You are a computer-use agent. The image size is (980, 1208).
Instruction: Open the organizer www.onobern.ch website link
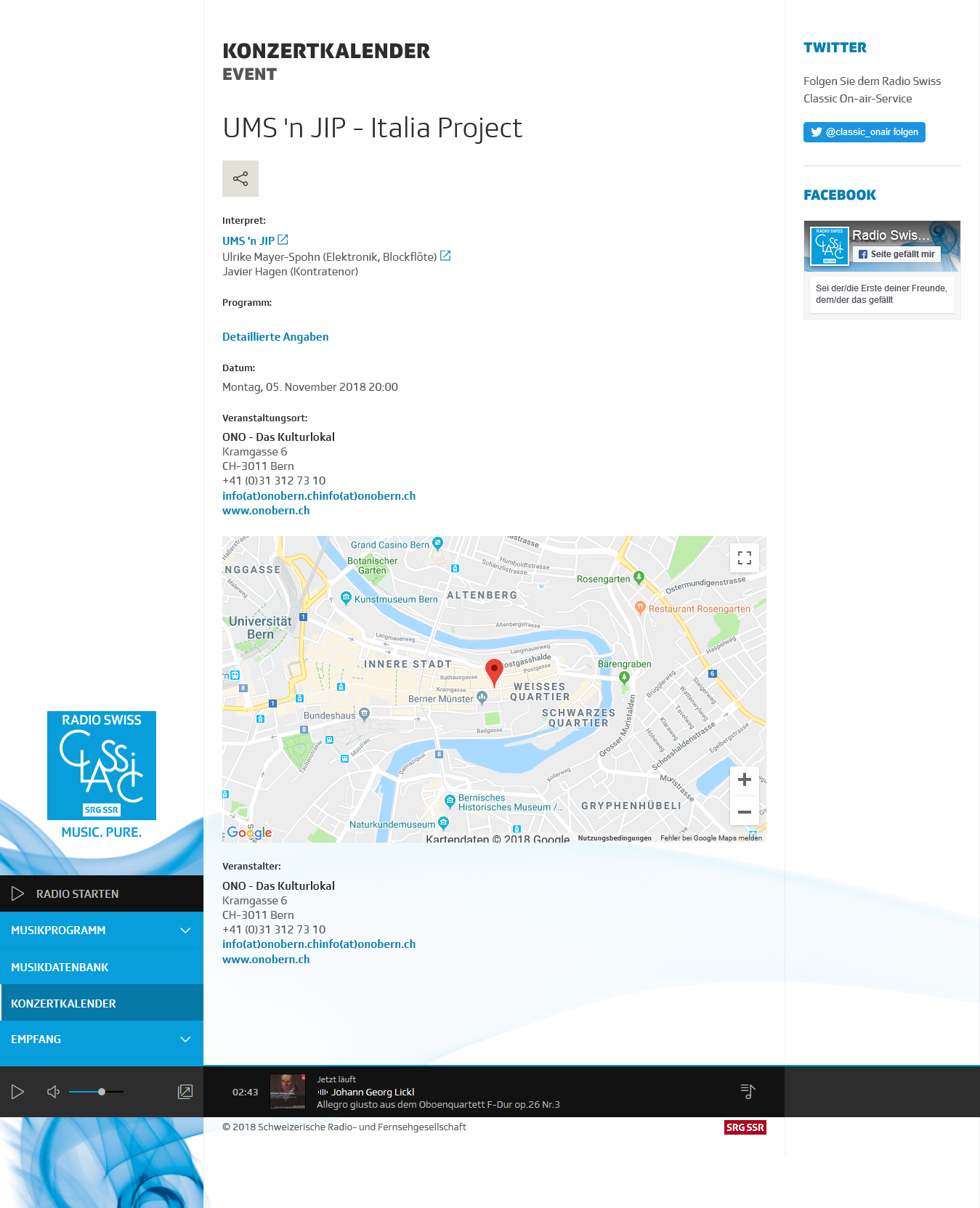[x=266, y=960]
